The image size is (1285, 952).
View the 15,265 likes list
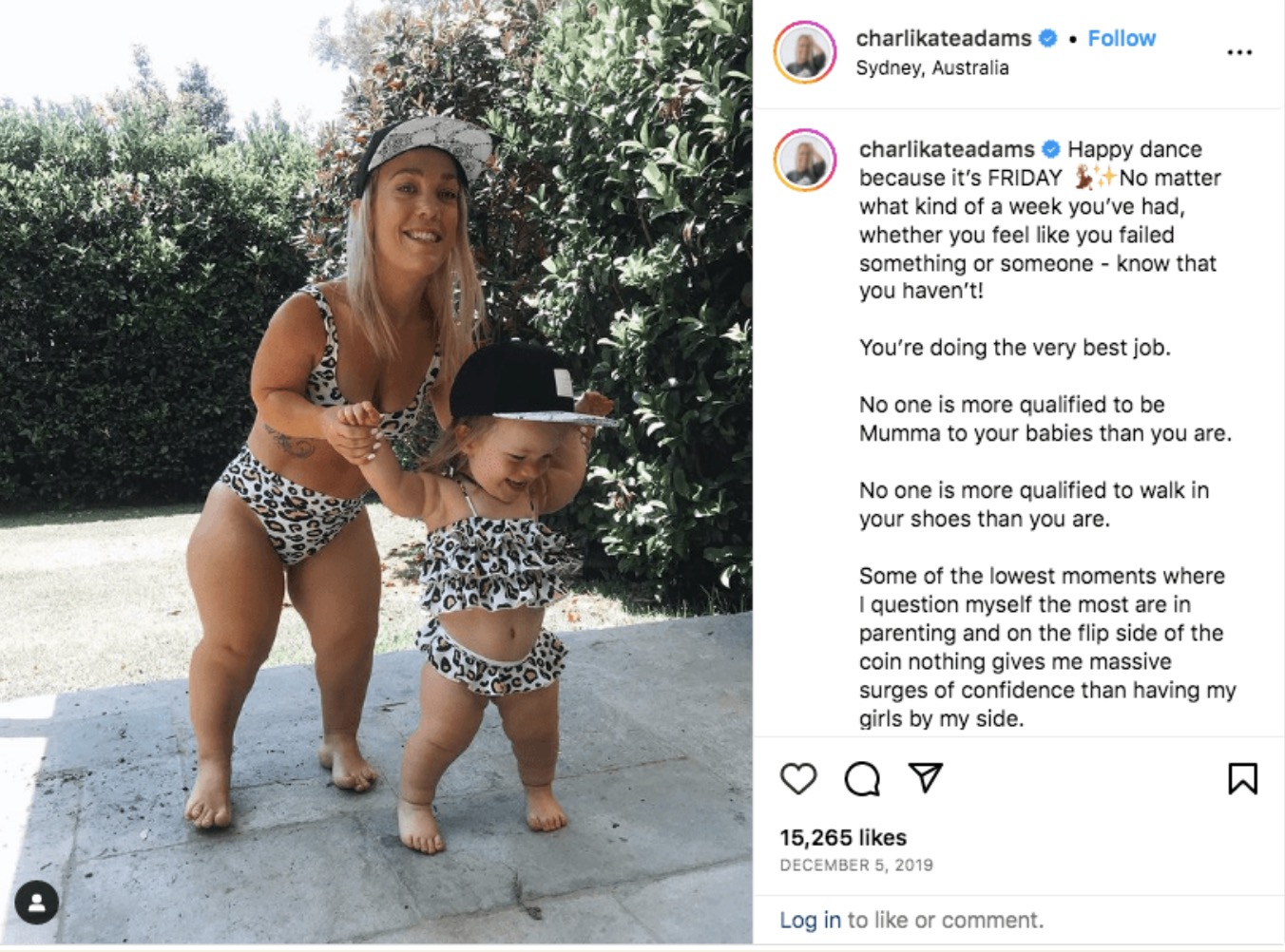[x=843, y=837]
